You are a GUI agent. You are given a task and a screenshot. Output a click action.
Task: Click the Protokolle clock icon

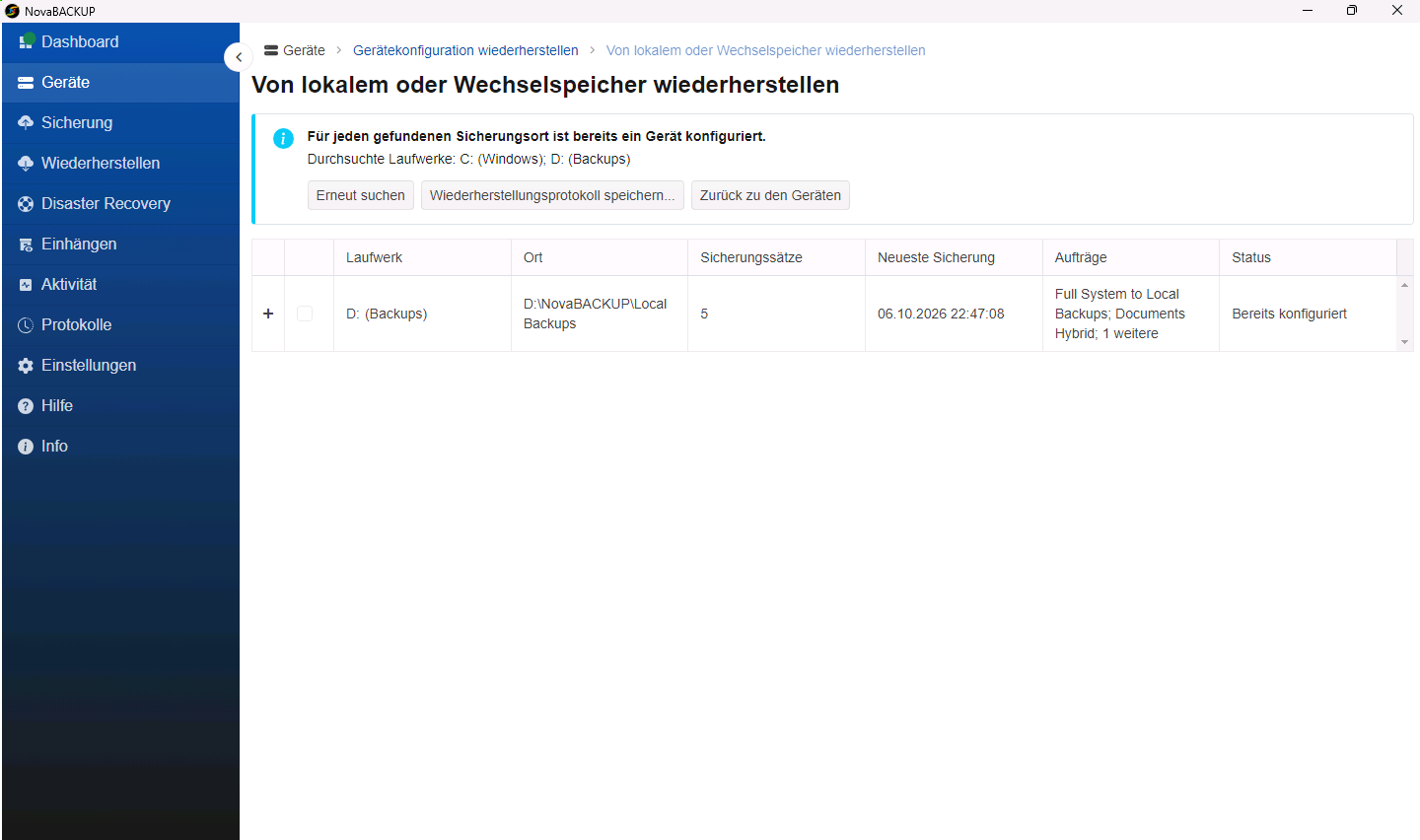26,324
